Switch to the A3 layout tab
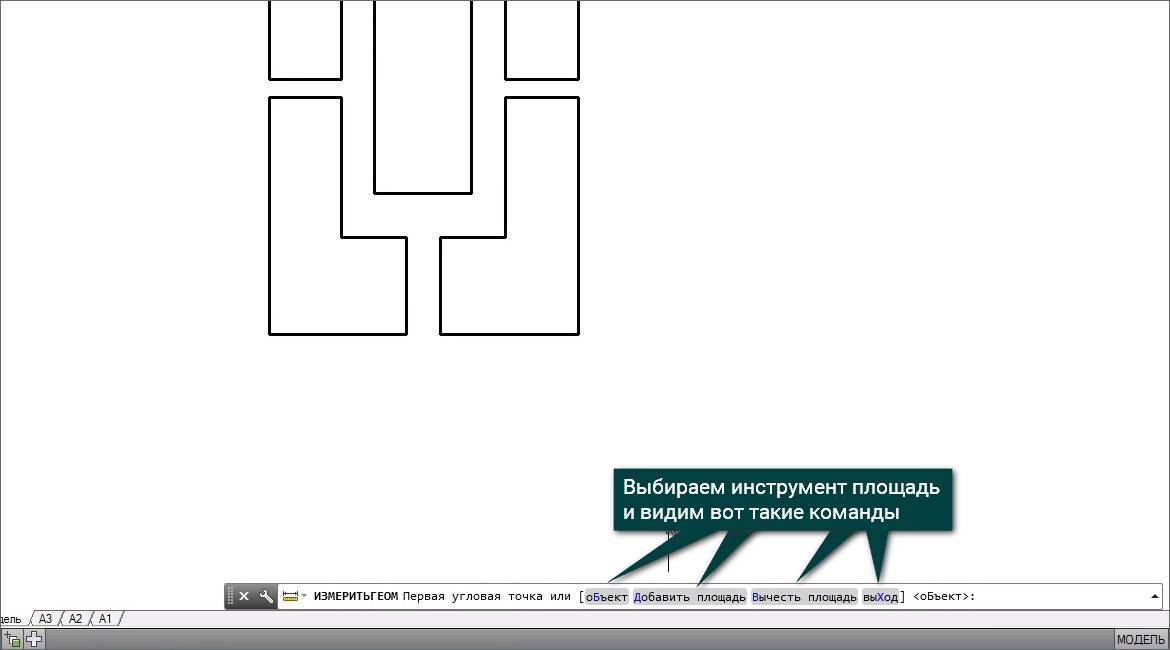The image size is (1170, 650). (45, 619)
